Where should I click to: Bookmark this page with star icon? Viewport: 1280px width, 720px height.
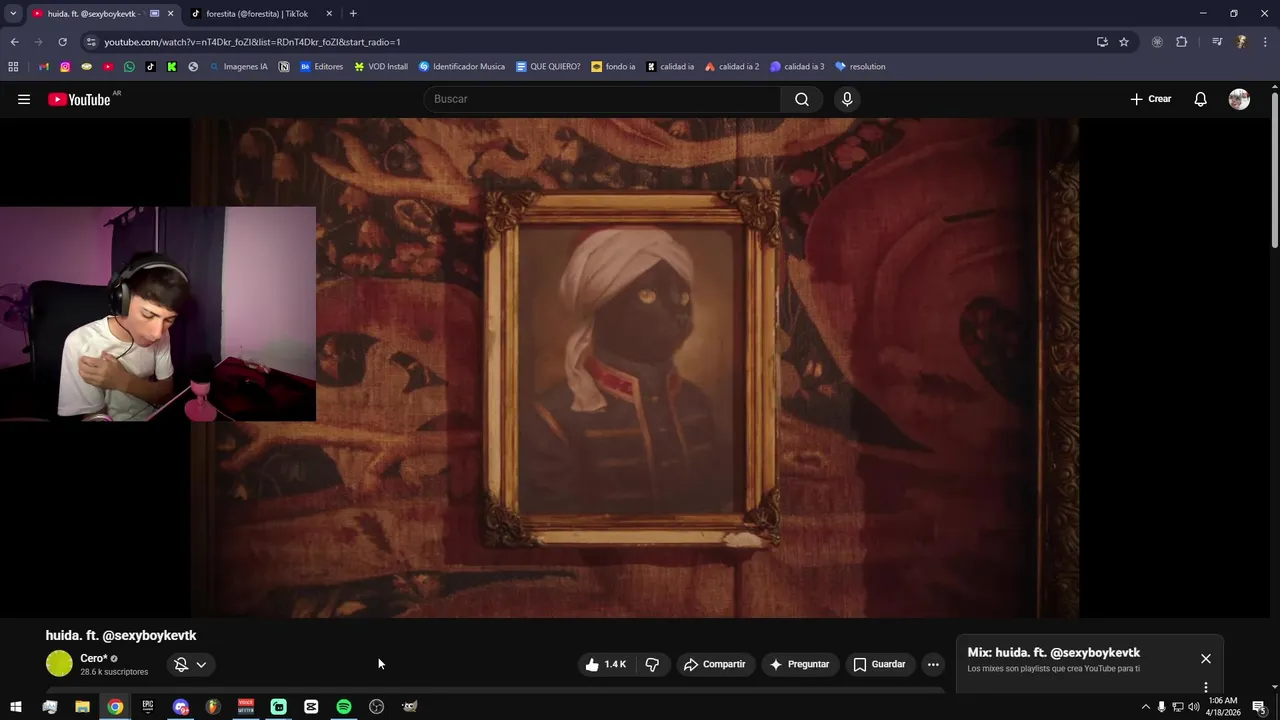coord(1124,42)
